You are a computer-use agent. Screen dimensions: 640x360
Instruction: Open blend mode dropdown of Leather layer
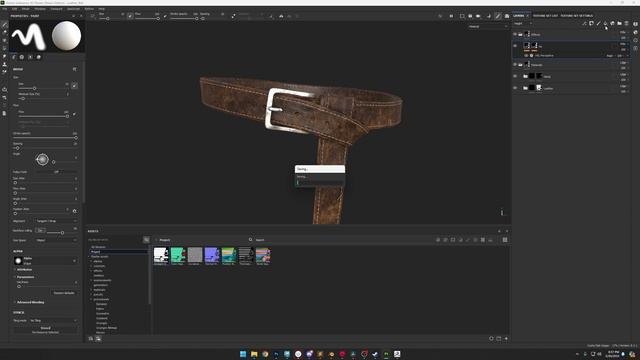(623, 86)
